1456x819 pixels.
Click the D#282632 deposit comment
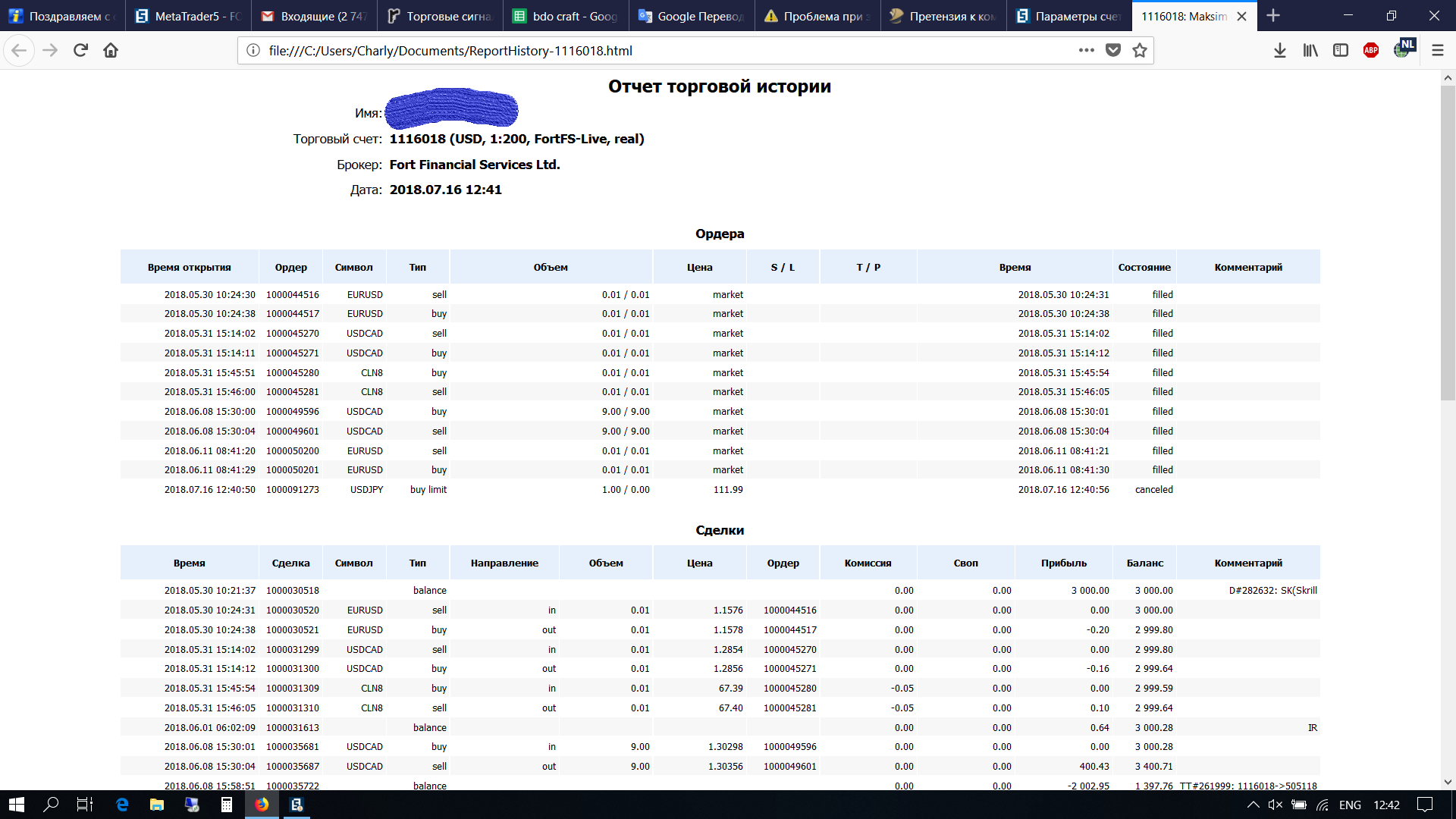coord(1273,590)
